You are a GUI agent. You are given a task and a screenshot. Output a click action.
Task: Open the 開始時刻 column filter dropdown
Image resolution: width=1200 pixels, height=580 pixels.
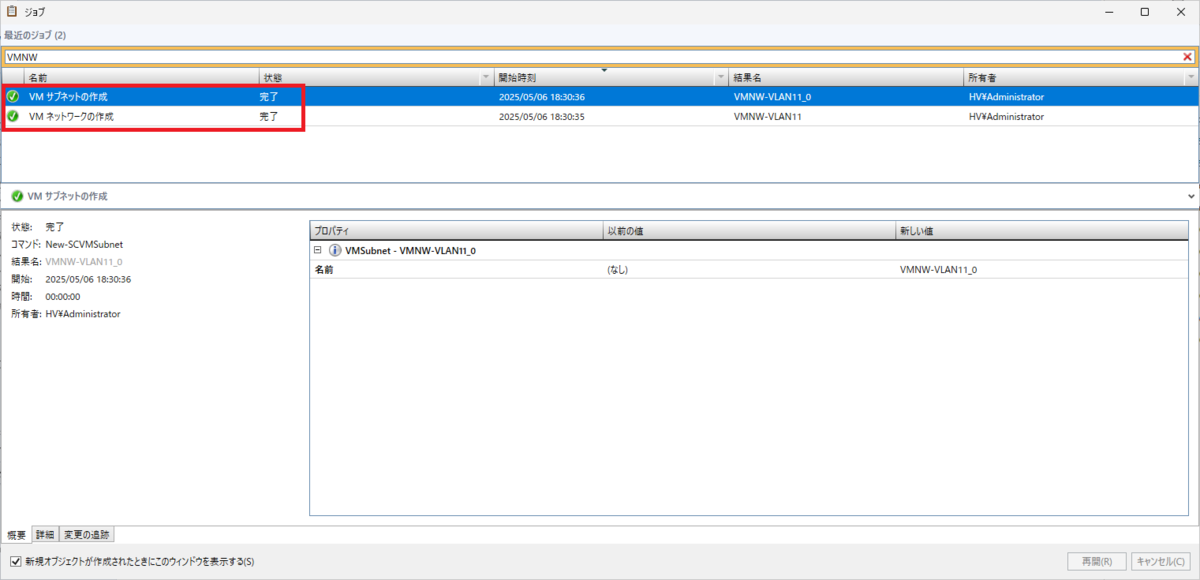tap(720, 77)
